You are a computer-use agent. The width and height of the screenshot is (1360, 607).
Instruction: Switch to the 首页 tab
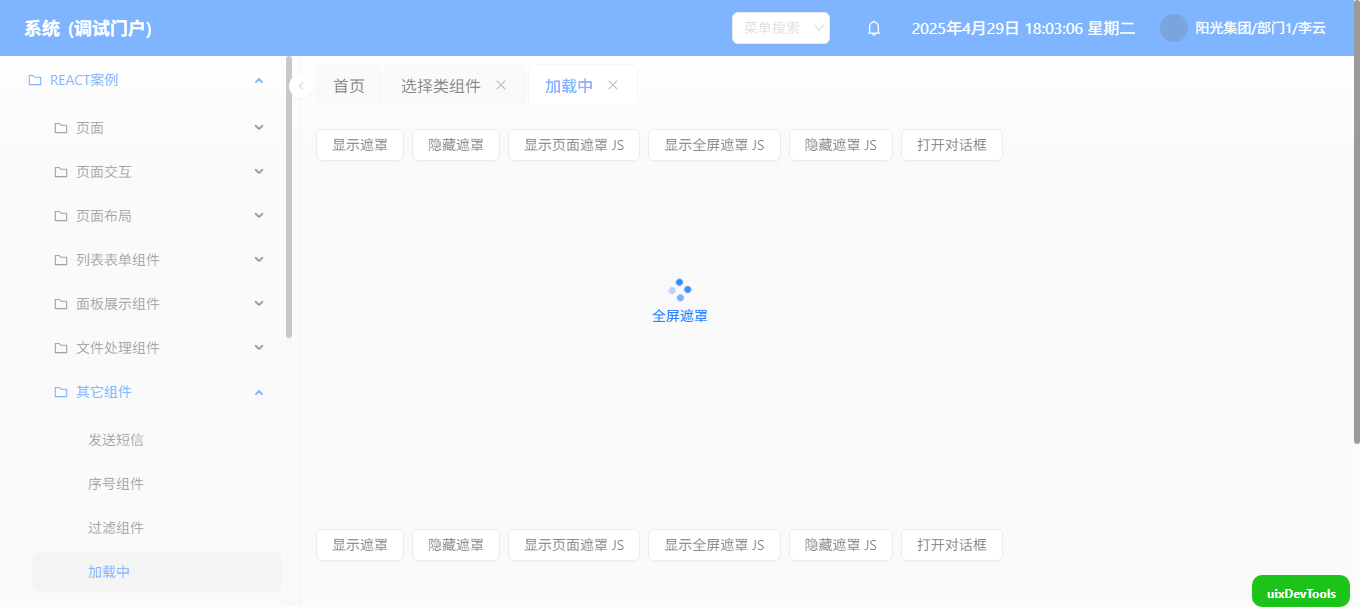[x=349, y=86]
